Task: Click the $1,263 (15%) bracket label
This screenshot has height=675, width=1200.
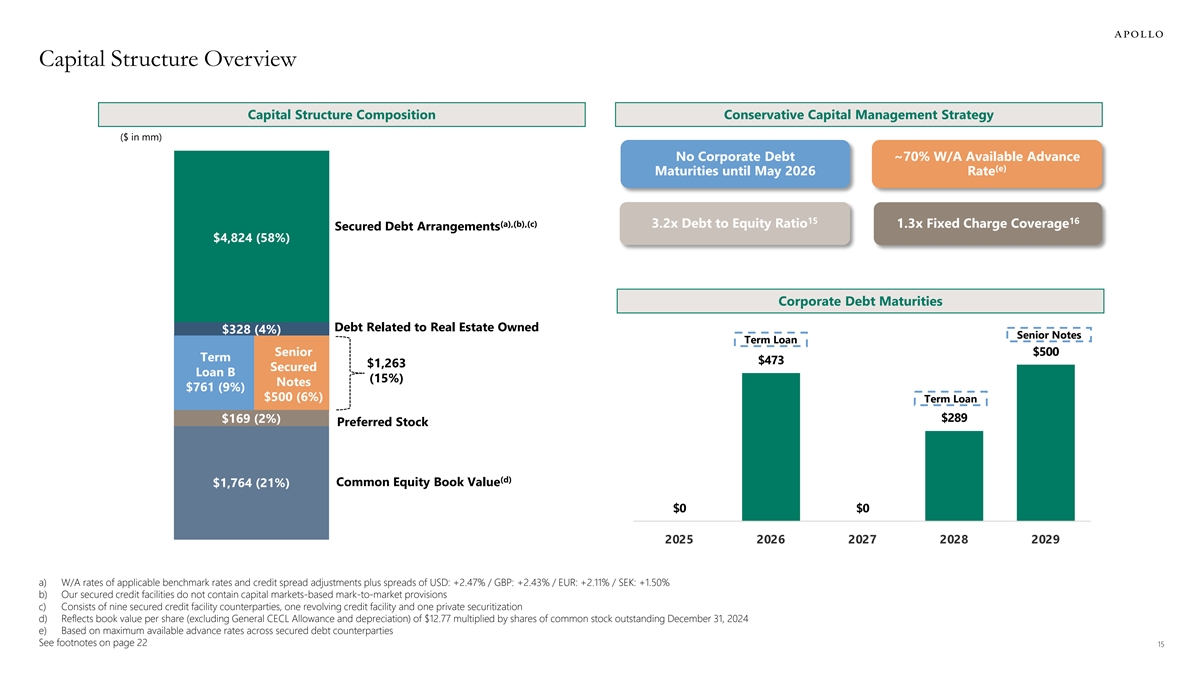Action: (x=386, y=371)
